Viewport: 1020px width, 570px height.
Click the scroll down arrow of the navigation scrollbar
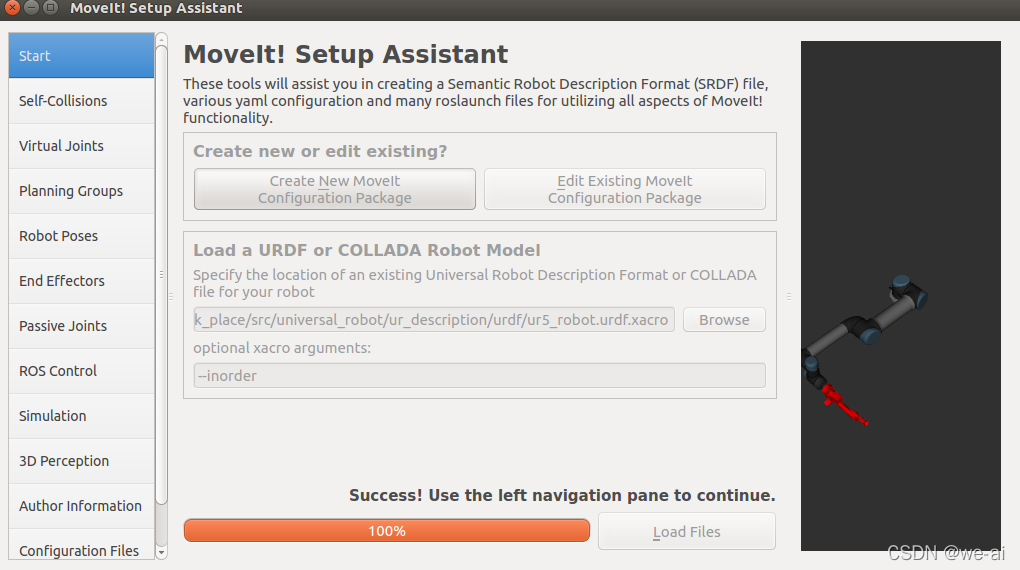click(162, 551)
